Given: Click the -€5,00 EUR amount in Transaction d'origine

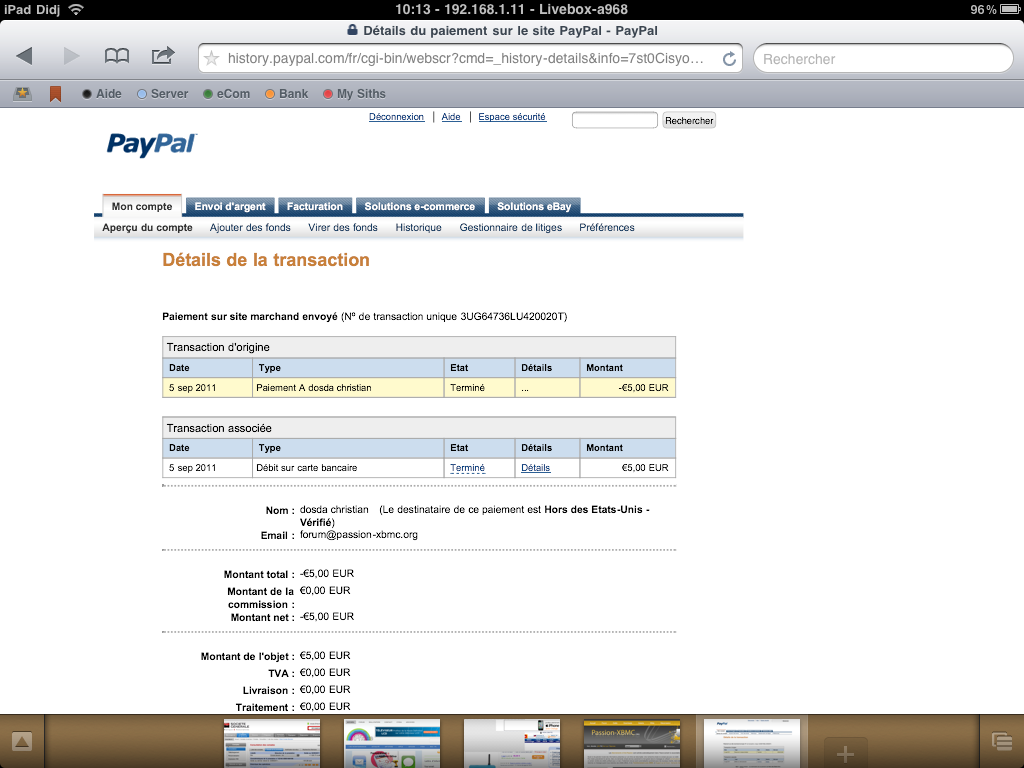Looking at the screenshot, I should [643, 388].
